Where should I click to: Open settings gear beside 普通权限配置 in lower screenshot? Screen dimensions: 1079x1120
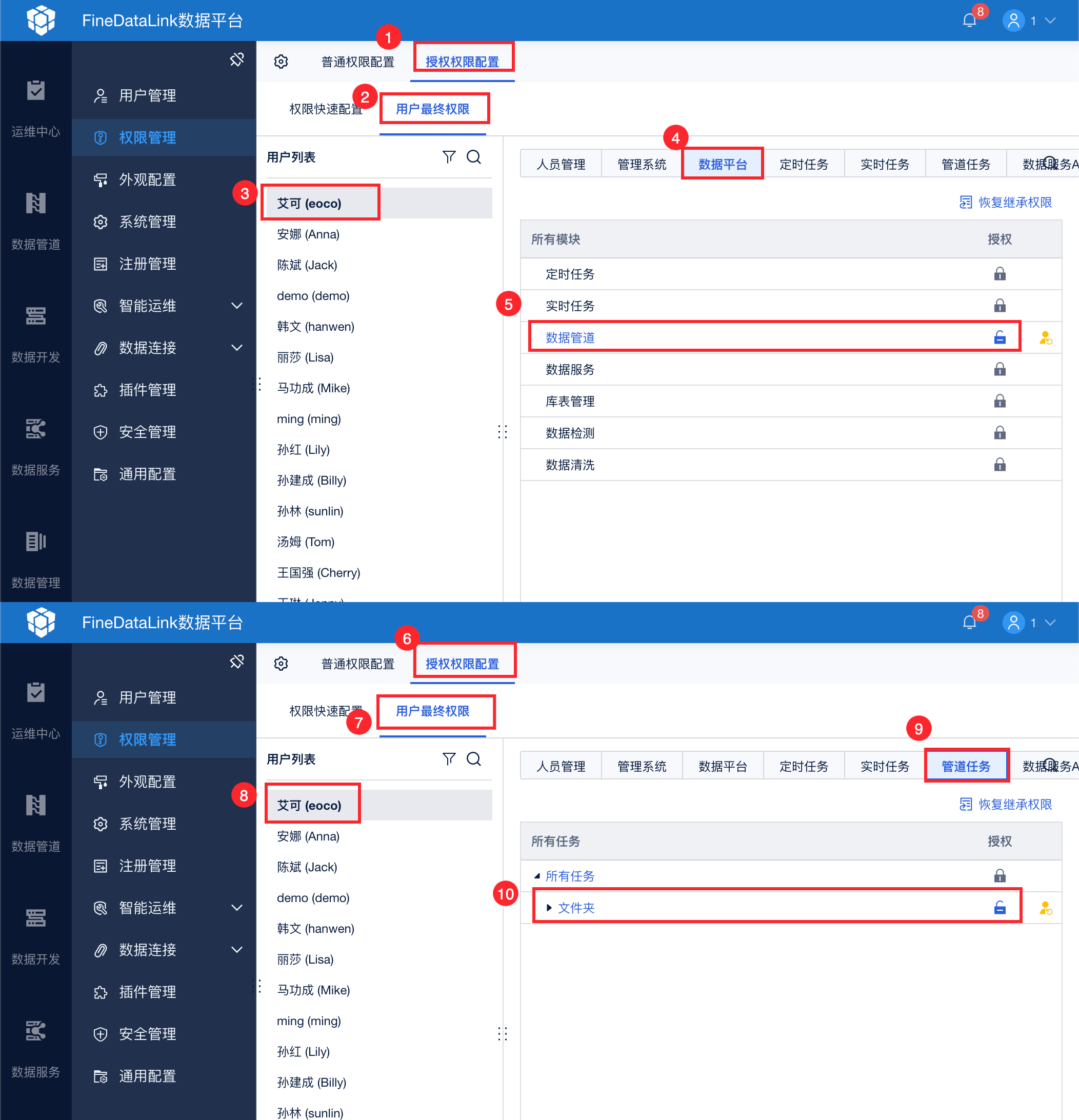(x=281, y=664)
